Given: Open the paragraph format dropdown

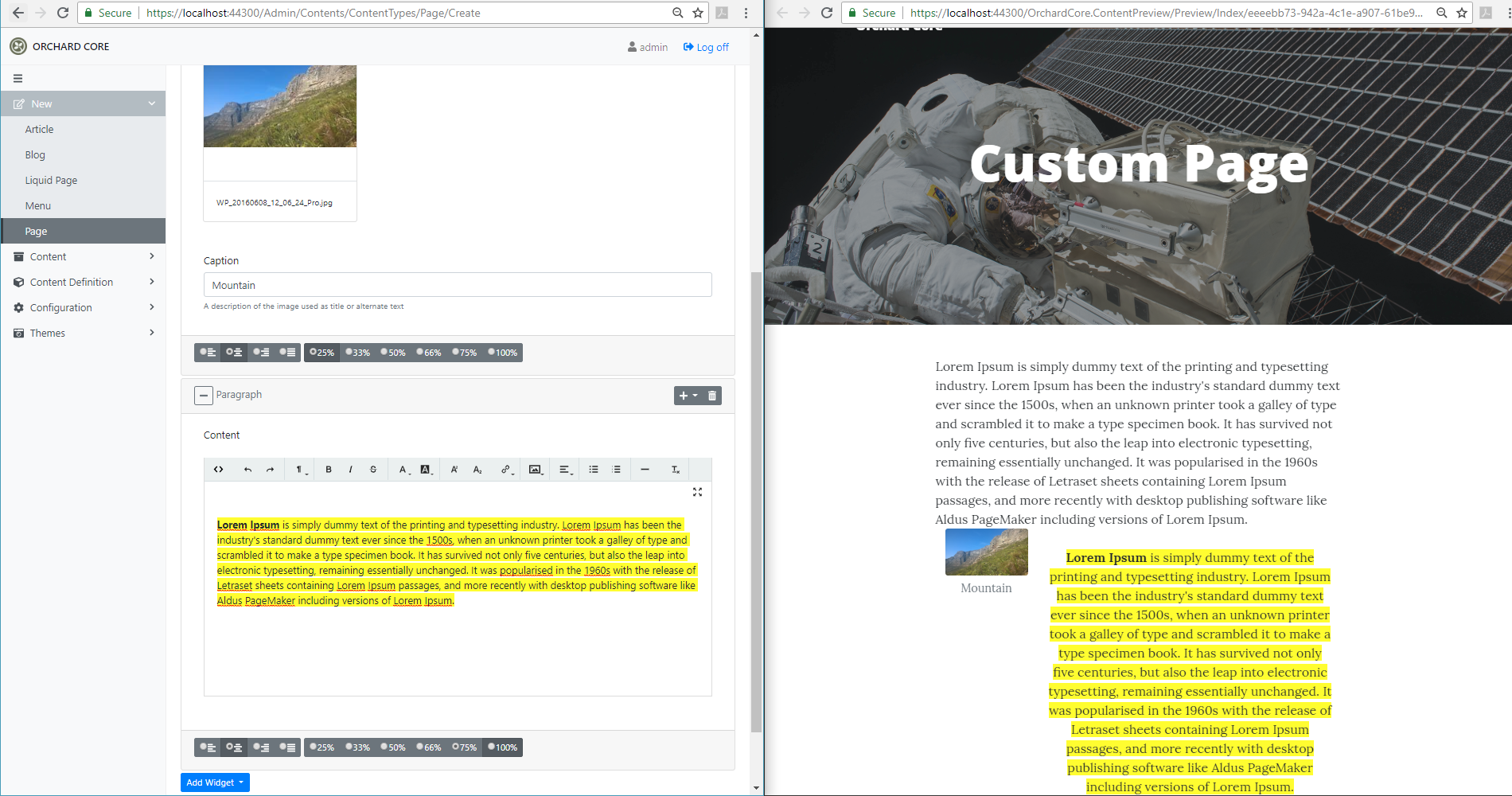Looking at the screenshot, I should pos(302,470).
